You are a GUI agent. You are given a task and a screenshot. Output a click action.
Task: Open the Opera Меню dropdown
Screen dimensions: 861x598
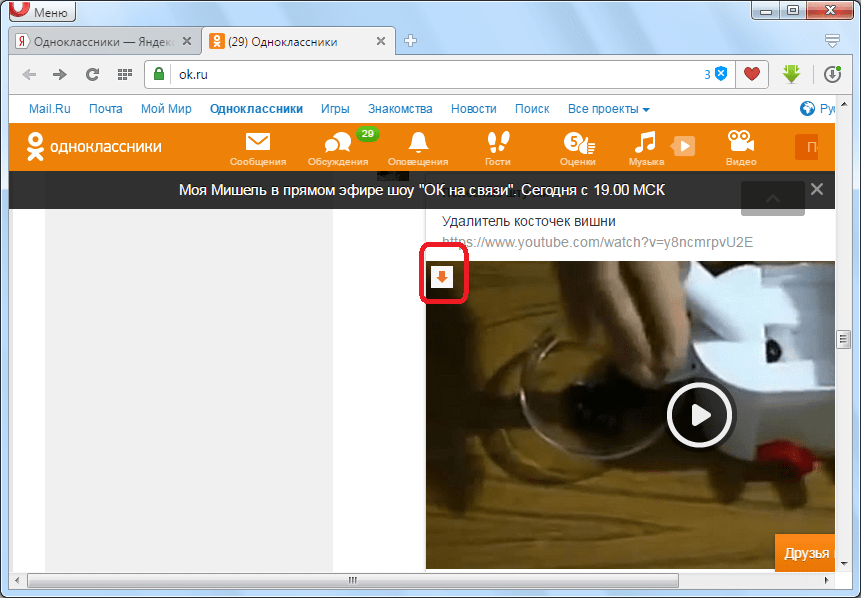click(x=38, y=12)
